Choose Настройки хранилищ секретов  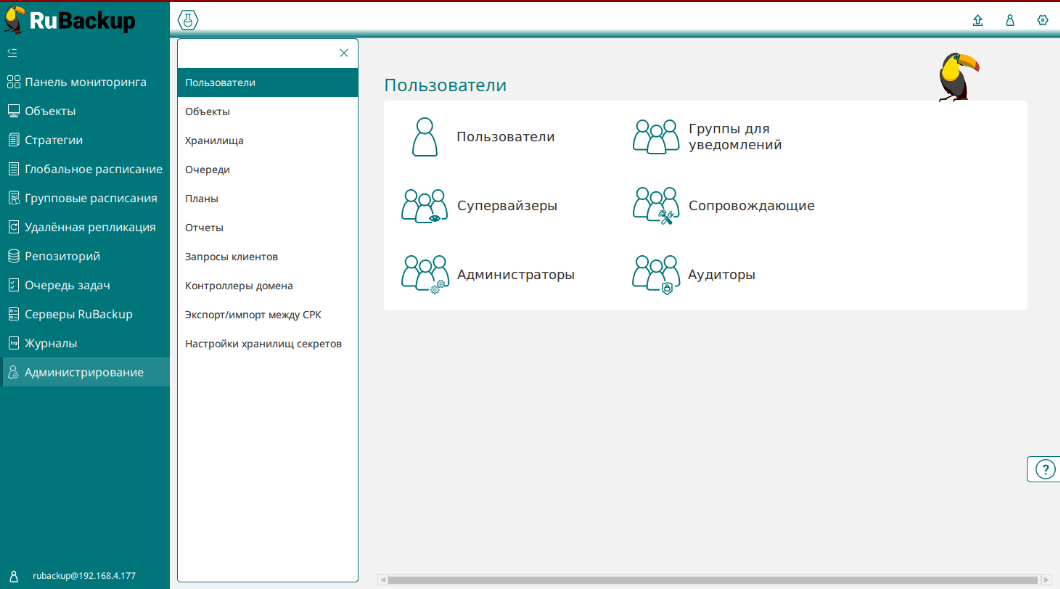coord(263,344)
